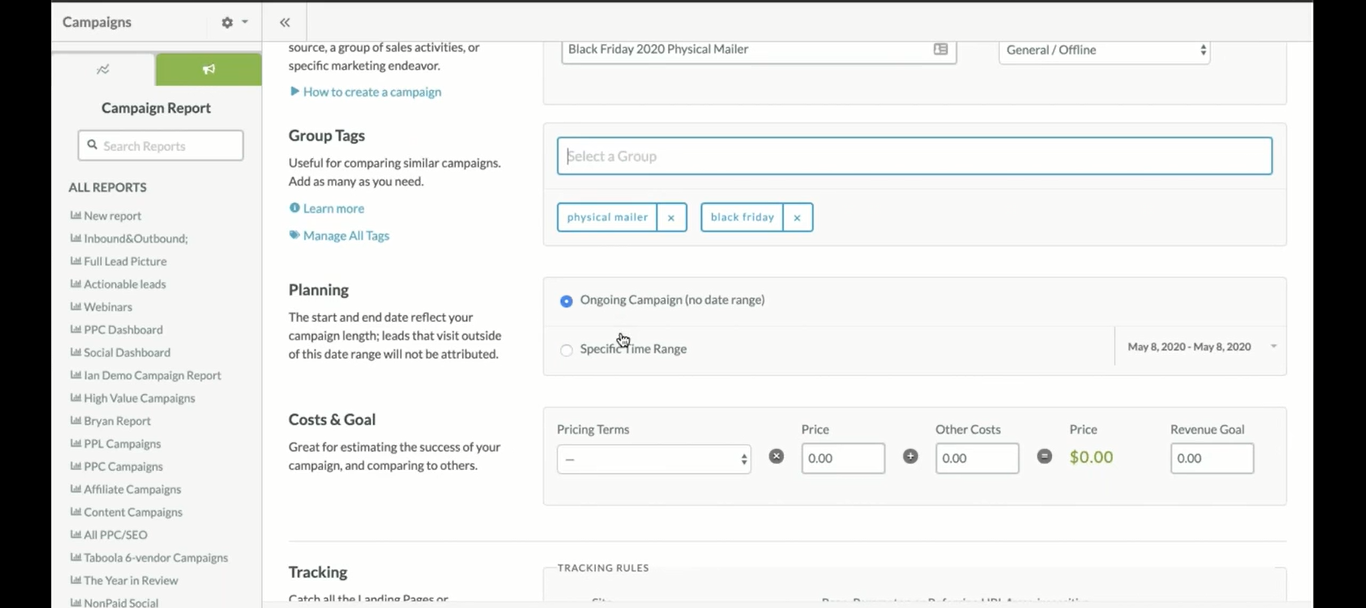The height and width of the screenshot is (608, 1366).
Task: Click the equals icon before total Price
Action: pyautogui.click(x=1044, y=456)
